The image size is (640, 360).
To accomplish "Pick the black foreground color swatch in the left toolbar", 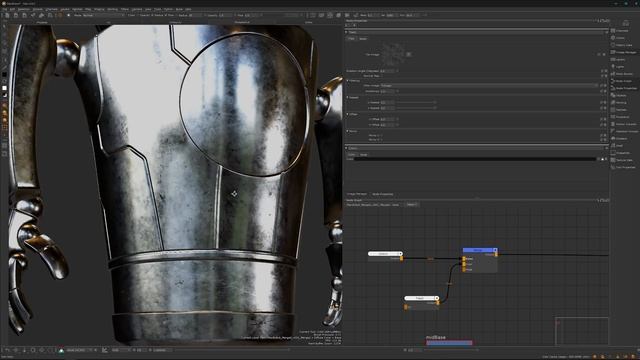I will point(4,75).
